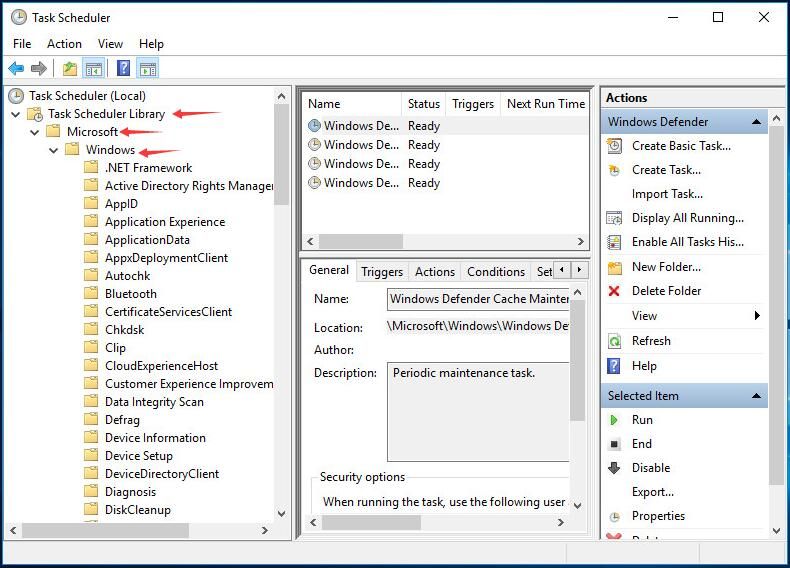This screenshot has width=790, height=568.
Task: Click the Create Basic Task icon
Action: tap(614, 146)
